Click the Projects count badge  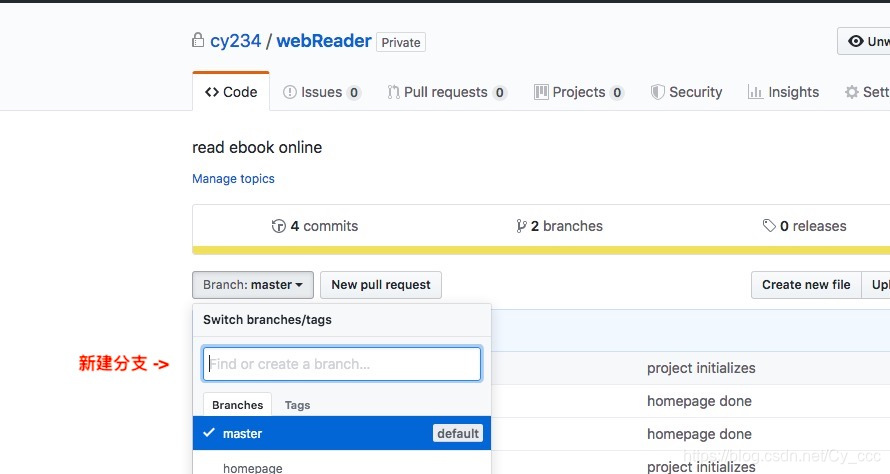pyautogui.click(x=617, y=93)
